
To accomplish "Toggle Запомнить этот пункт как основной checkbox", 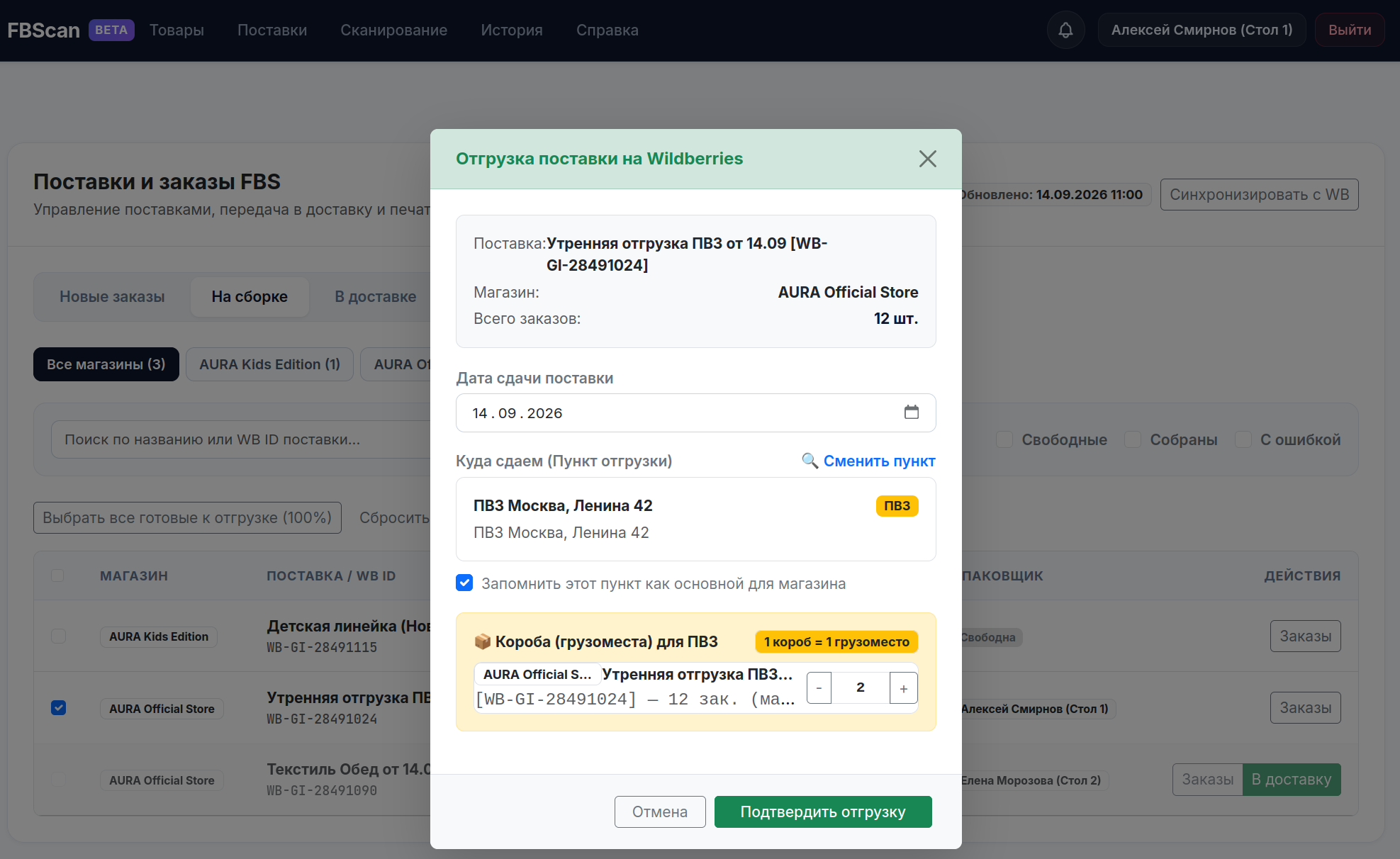I will point(464,583).
